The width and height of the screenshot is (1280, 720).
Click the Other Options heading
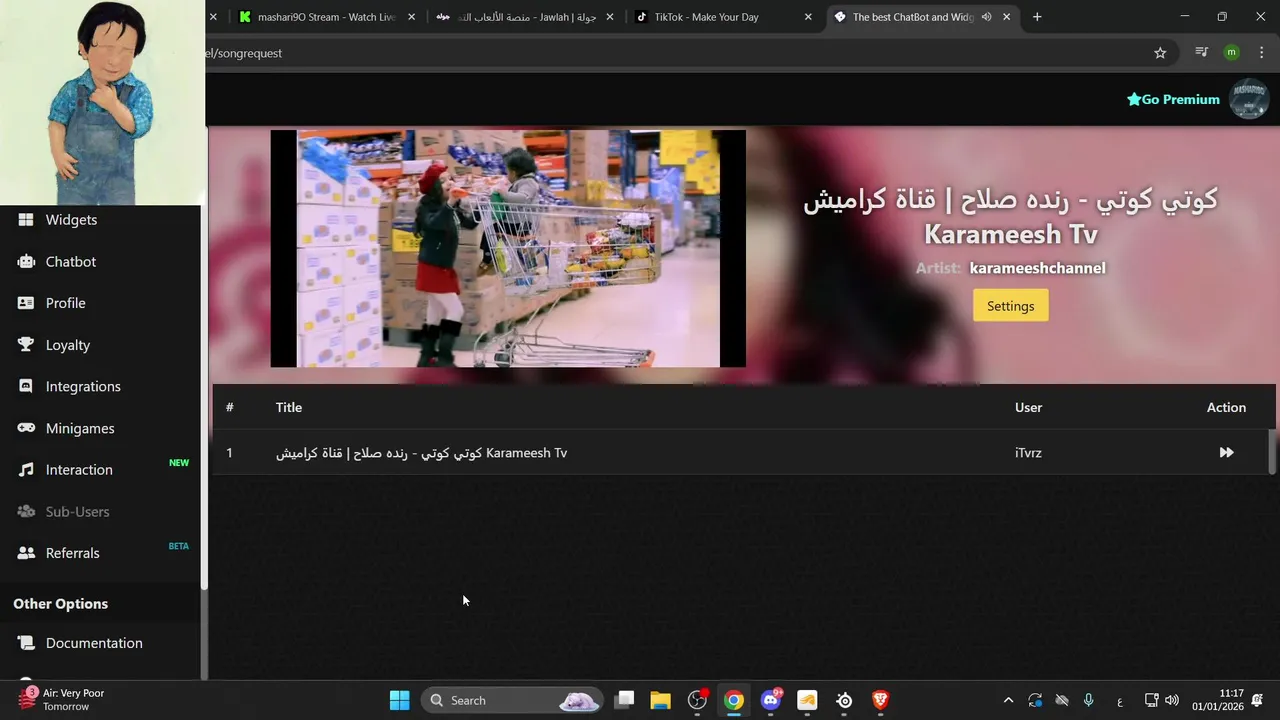(x=60, y=604)
